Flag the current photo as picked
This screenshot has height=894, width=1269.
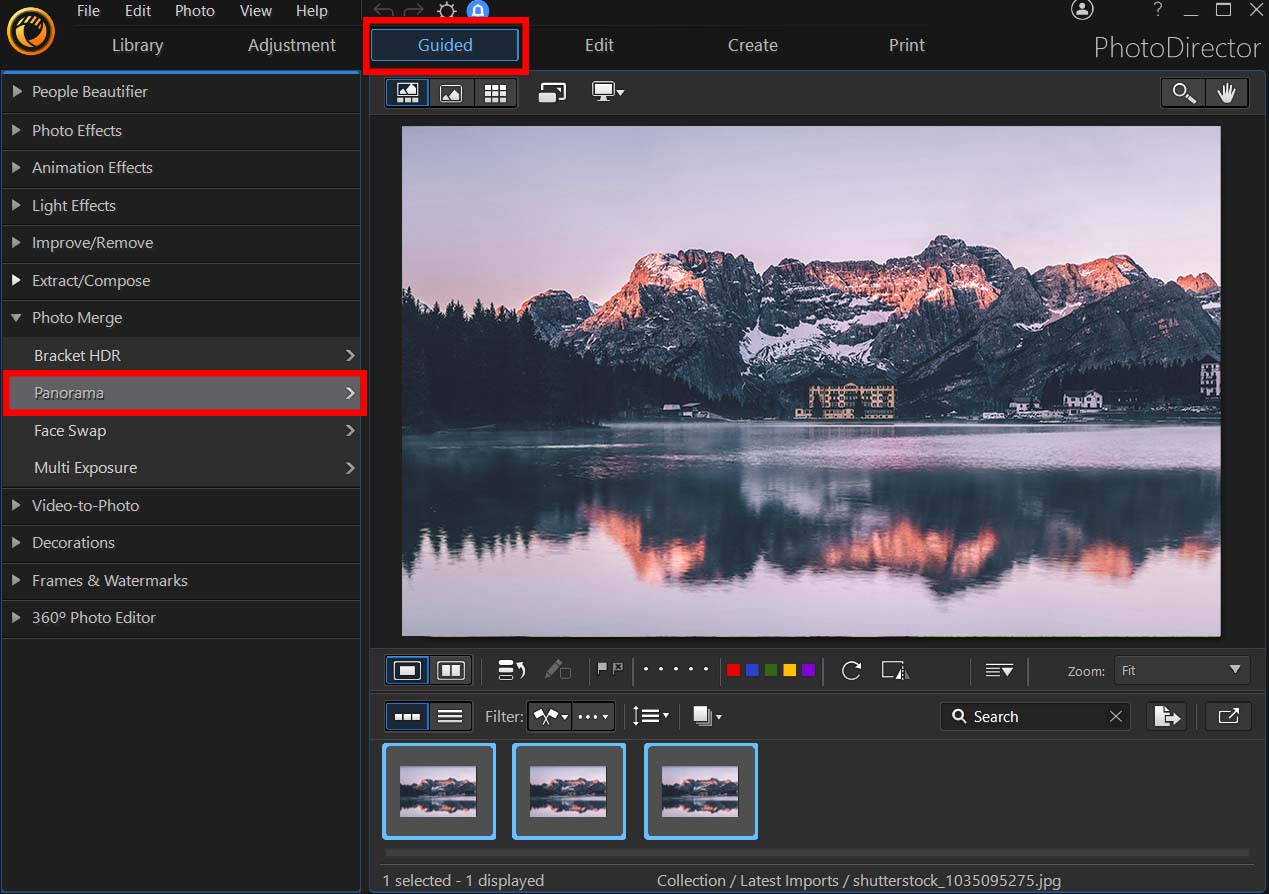point(604,670)
